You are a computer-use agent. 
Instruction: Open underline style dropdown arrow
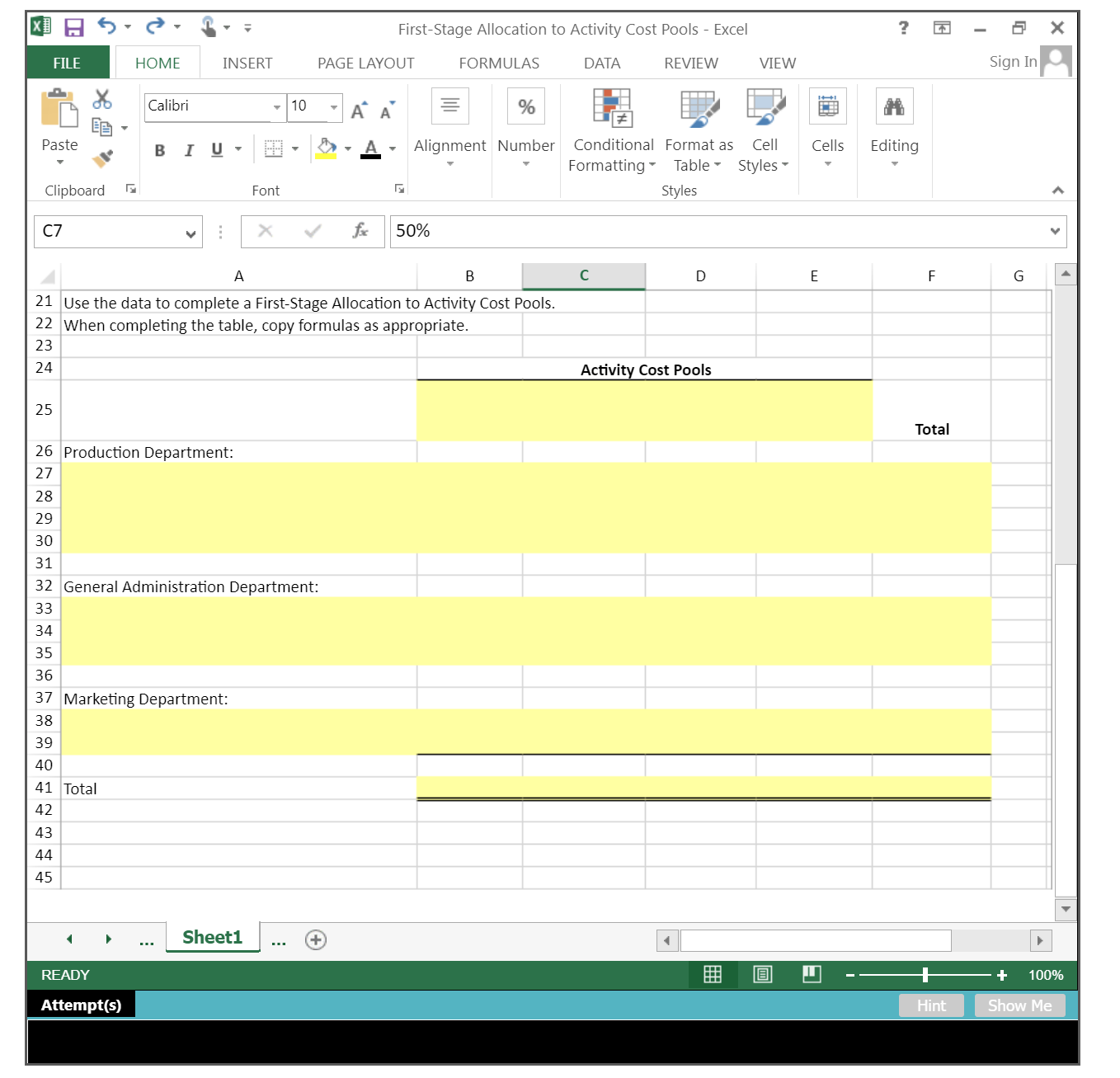tap(238, 149)
